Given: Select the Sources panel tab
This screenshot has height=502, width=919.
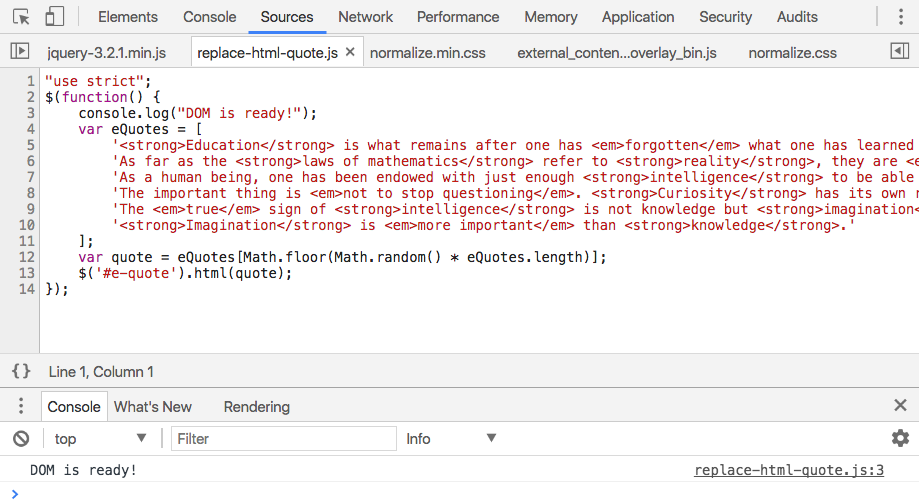Looking at the screenshot, I should tap(287, 17).
